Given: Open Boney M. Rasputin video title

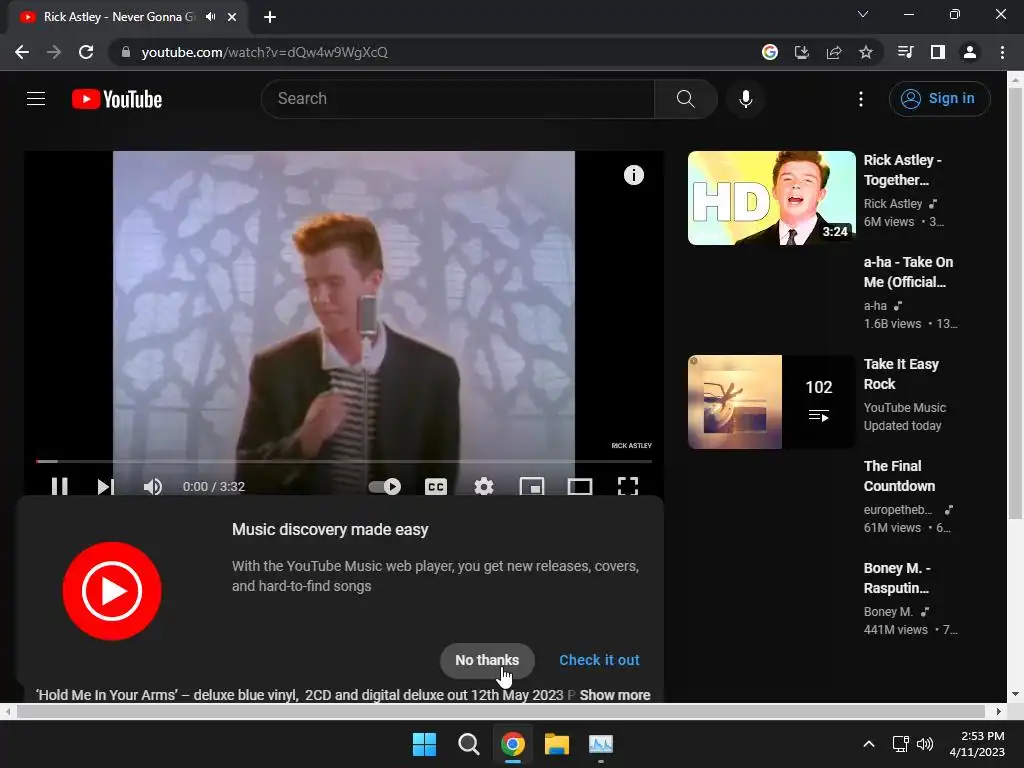Looking at the screenshot, I should click(x=897, y=578).
